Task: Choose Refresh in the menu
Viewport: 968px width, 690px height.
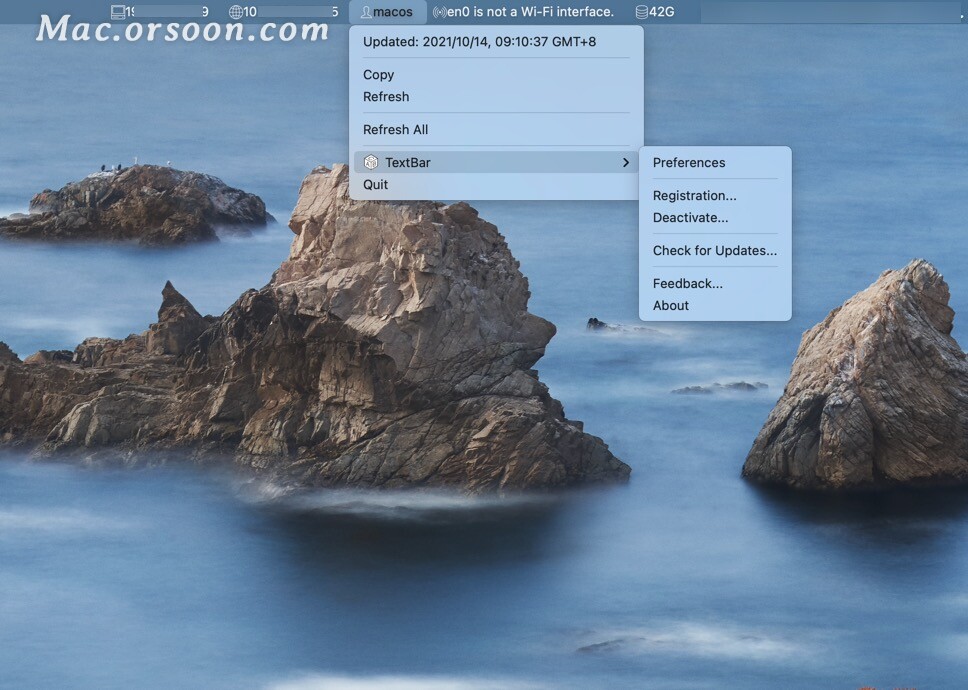Action: (x=496, y=97)
